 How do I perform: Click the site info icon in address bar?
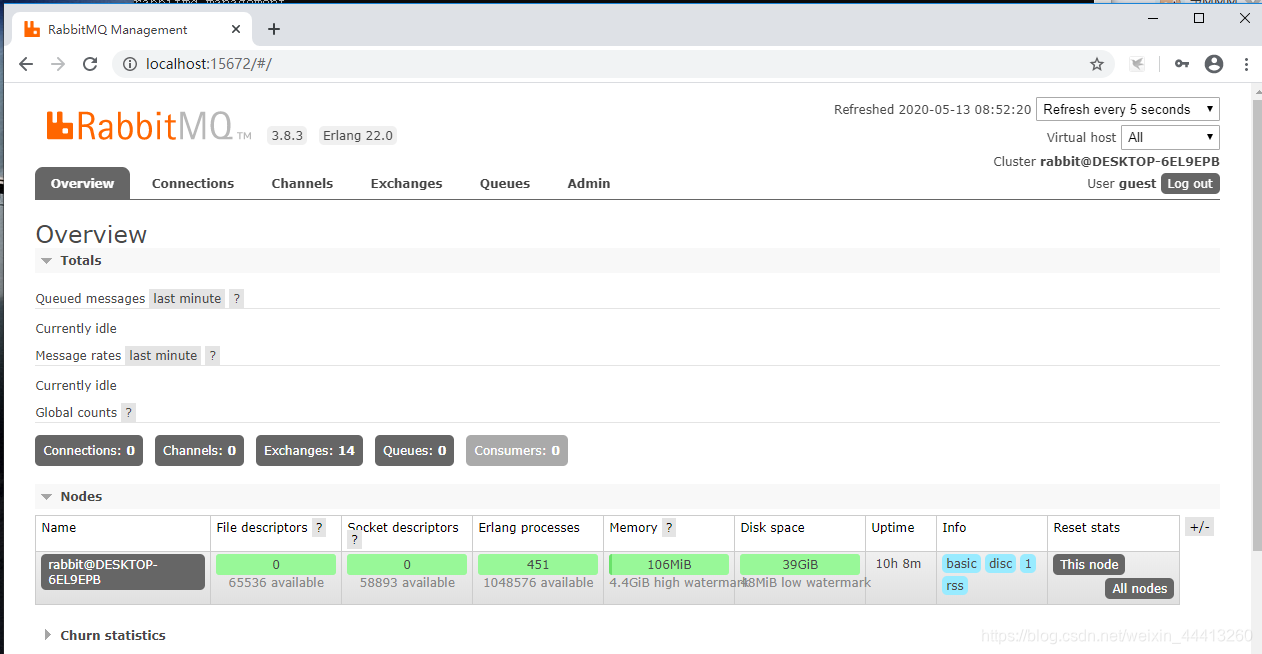pyautogui.click(x=129, y=64)
